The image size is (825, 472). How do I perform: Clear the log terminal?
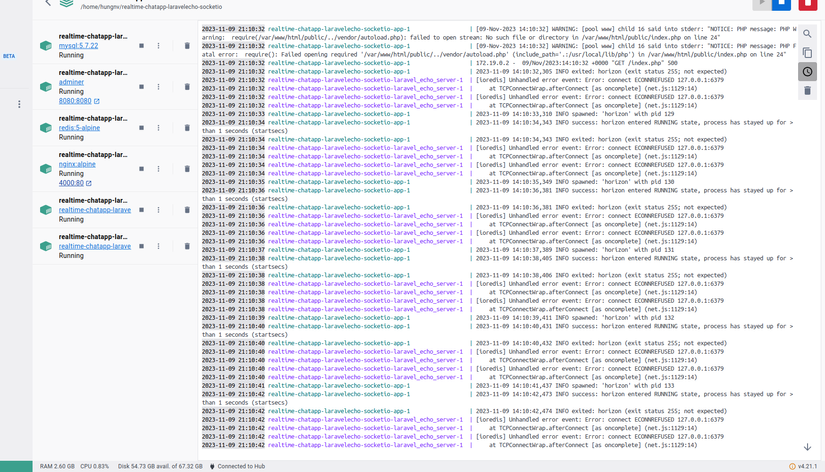pyautogui.click(x=807, y=91)
